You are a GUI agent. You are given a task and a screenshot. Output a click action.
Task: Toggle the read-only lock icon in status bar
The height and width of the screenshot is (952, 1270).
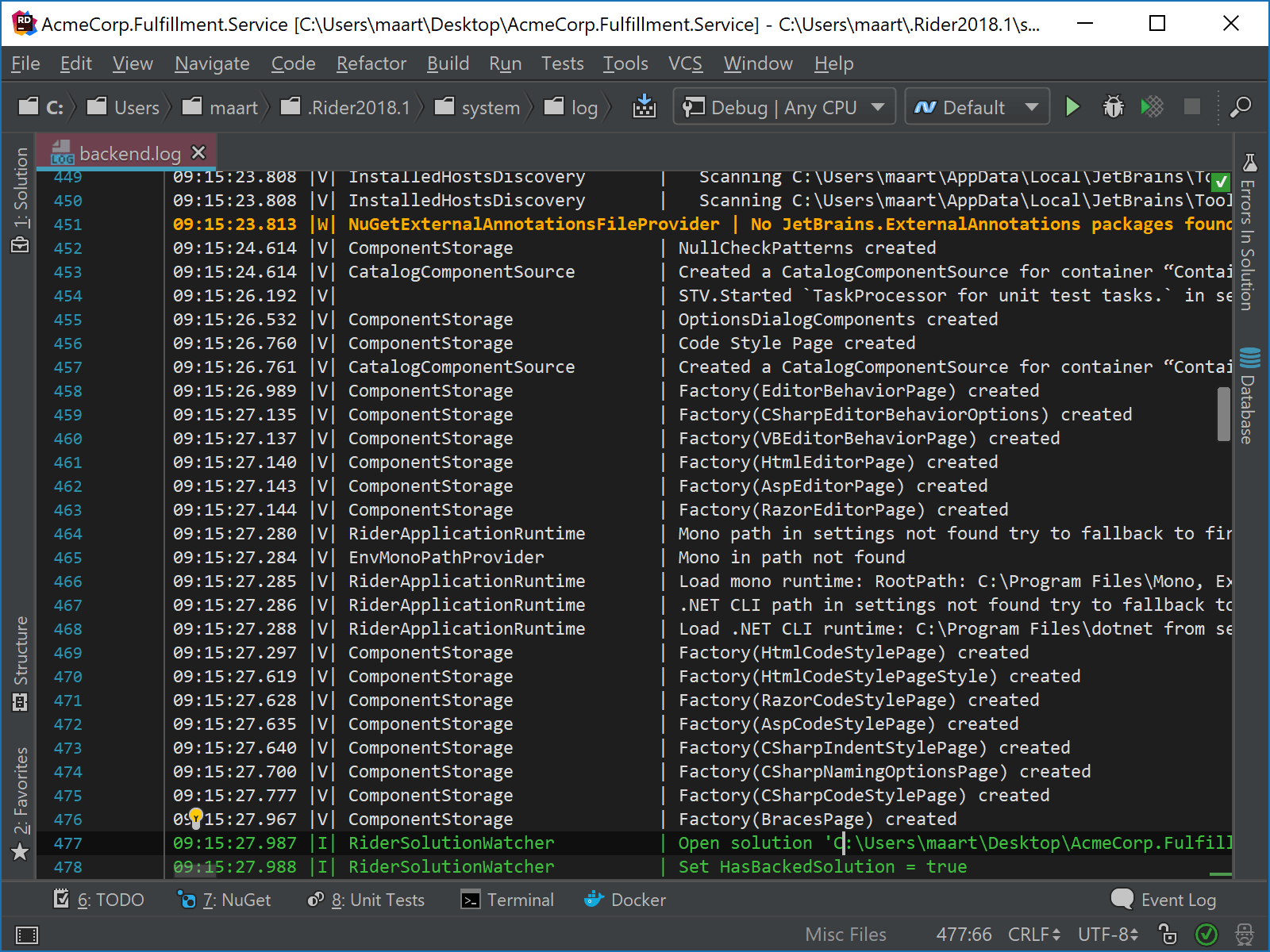point(1168,934)
